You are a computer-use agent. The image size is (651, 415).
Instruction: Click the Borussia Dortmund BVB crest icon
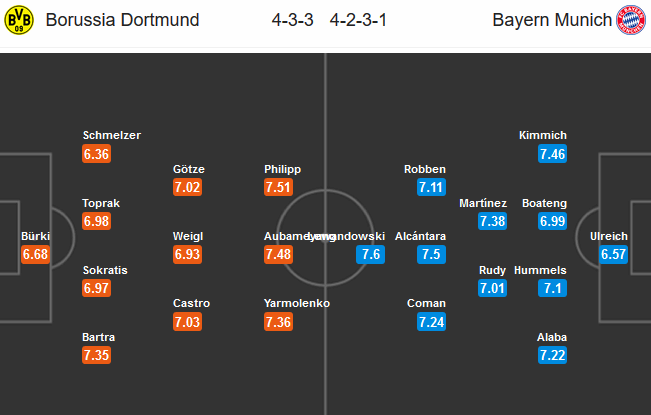19,20
